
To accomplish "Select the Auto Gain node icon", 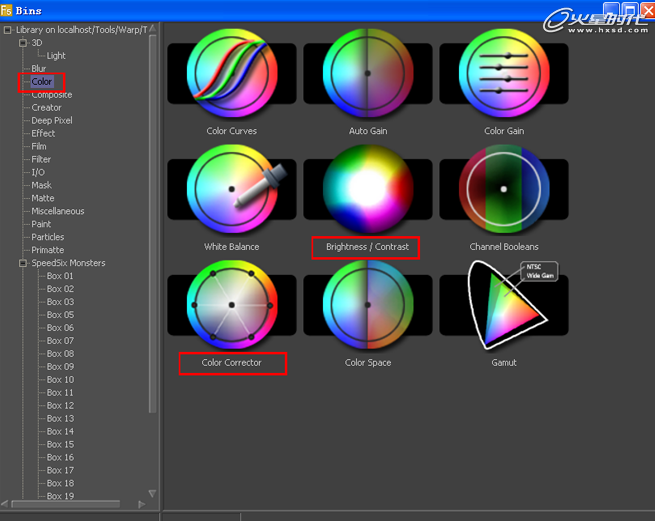I will pyautogui.click(x=368, y=73).
